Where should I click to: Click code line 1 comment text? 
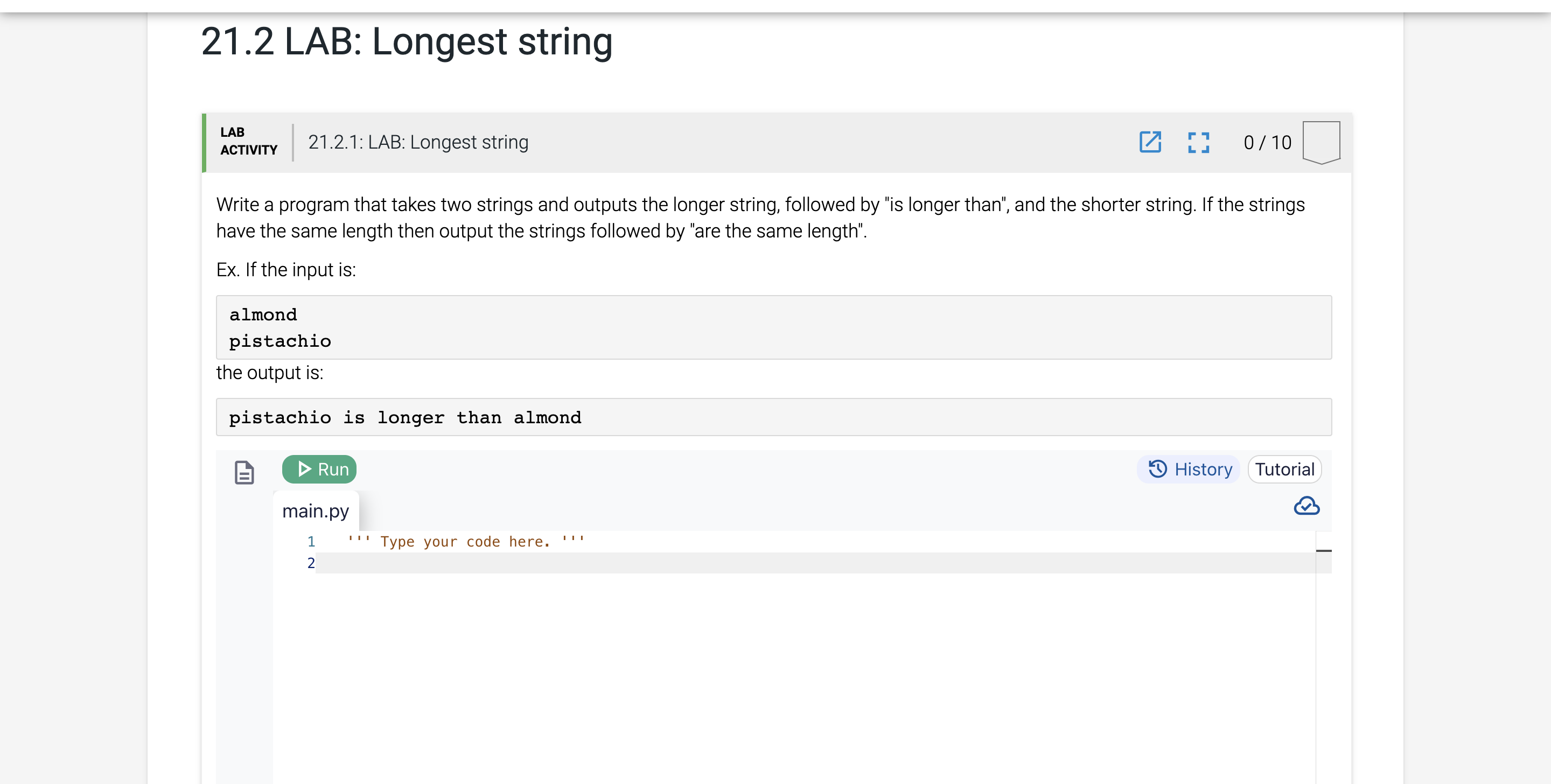click(465, 541)
